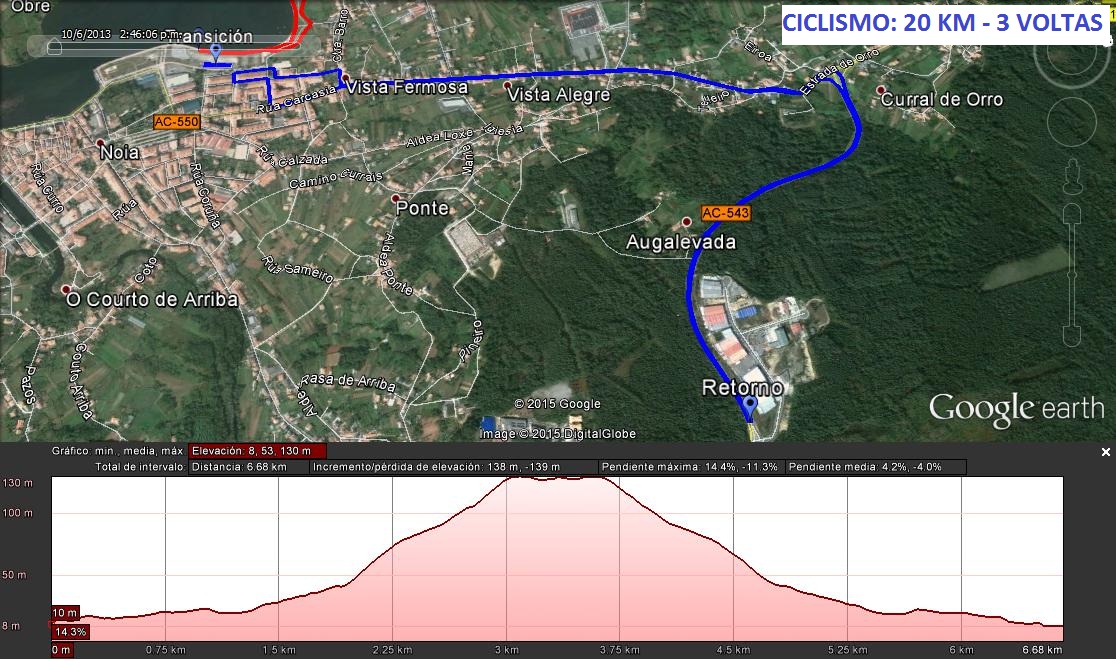This screenshot has width=1116, height=659.
Task: Click the elevation peak at 3 km
Action: click(x=507, y=479)
